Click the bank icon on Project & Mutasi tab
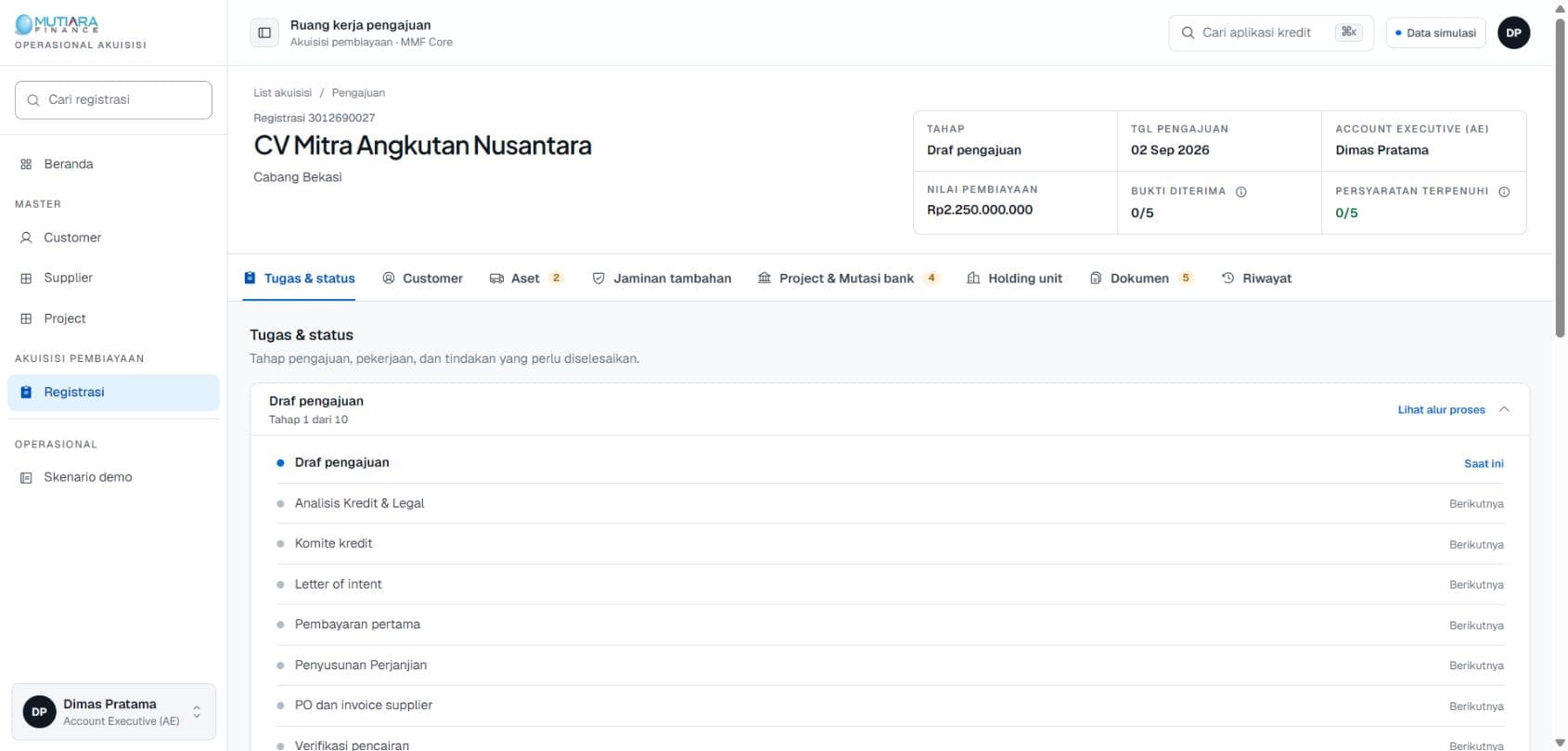1568x751 pixels. pyautogui.click(x=765, y=278)
